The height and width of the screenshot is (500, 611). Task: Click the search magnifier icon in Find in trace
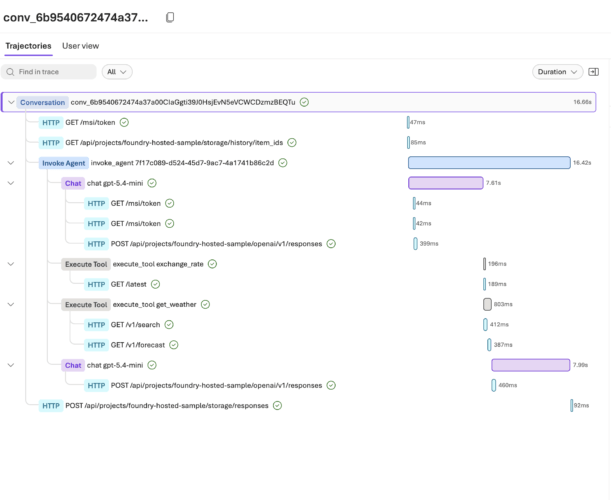pyautogui.click(x=11, y=72)
